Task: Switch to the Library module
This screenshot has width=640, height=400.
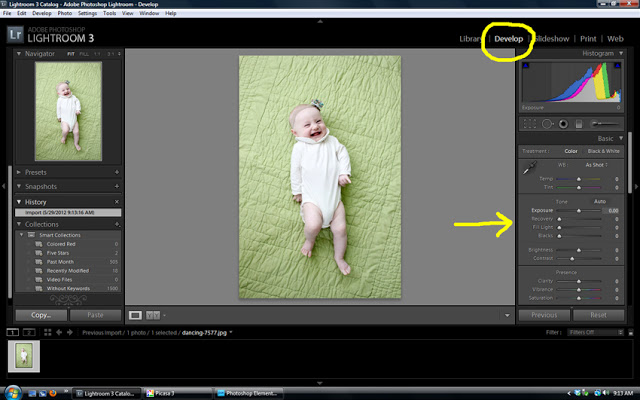Action: click(x=469, y=39)
